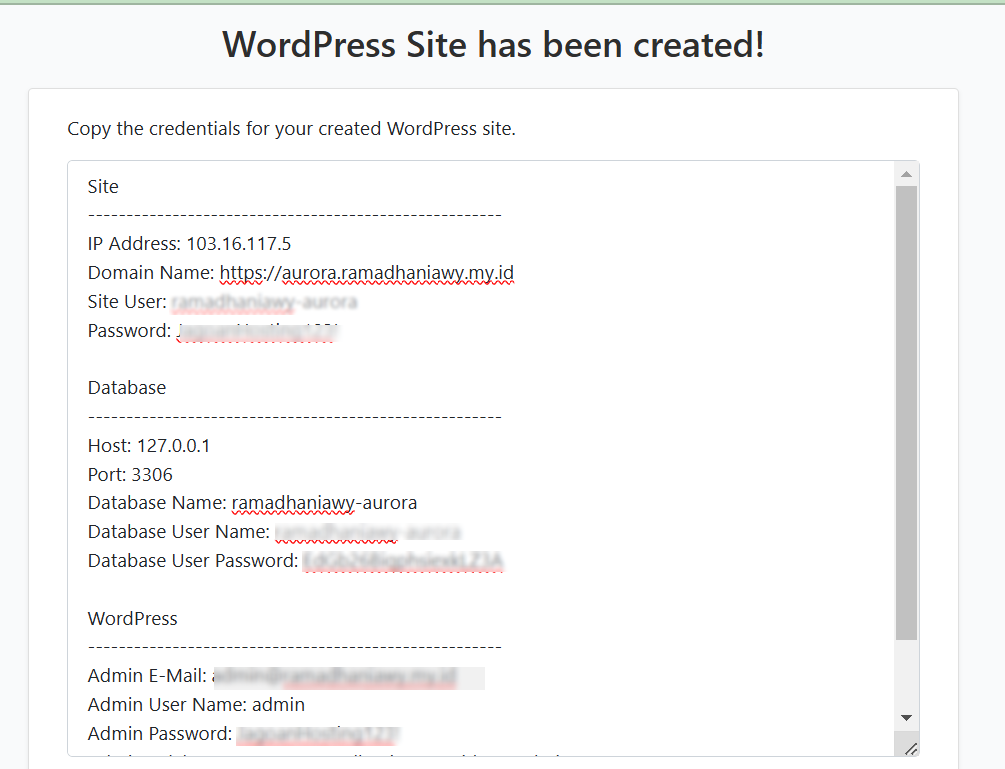1005x769 pixels.
Task: Click the 'Admin E-Mail' line
Action: pos(286,676)
